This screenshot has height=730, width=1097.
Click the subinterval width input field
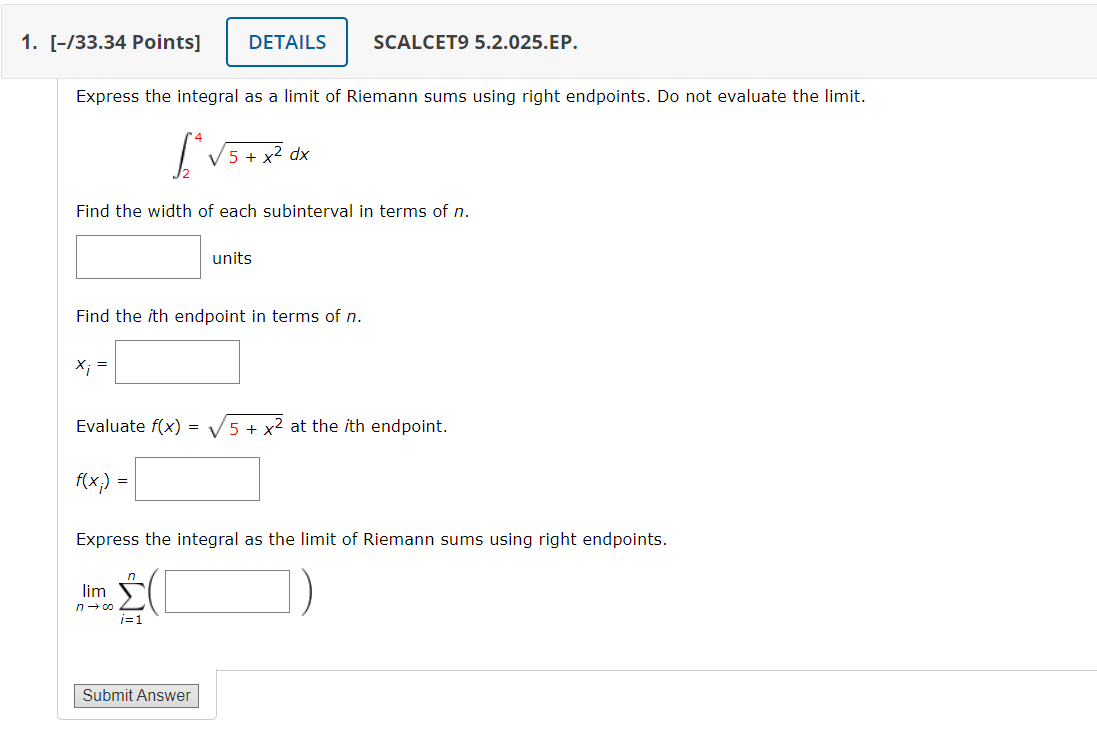pos(137,256)
